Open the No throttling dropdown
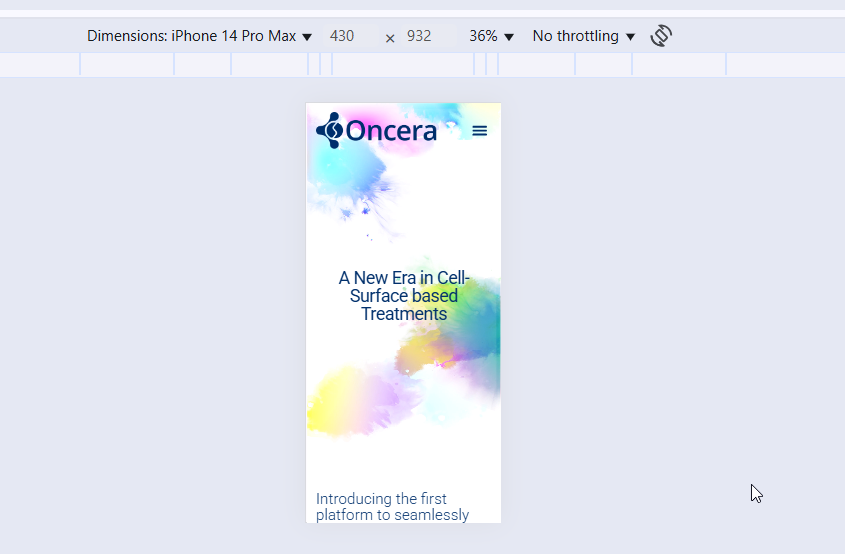 pos(583,36)
